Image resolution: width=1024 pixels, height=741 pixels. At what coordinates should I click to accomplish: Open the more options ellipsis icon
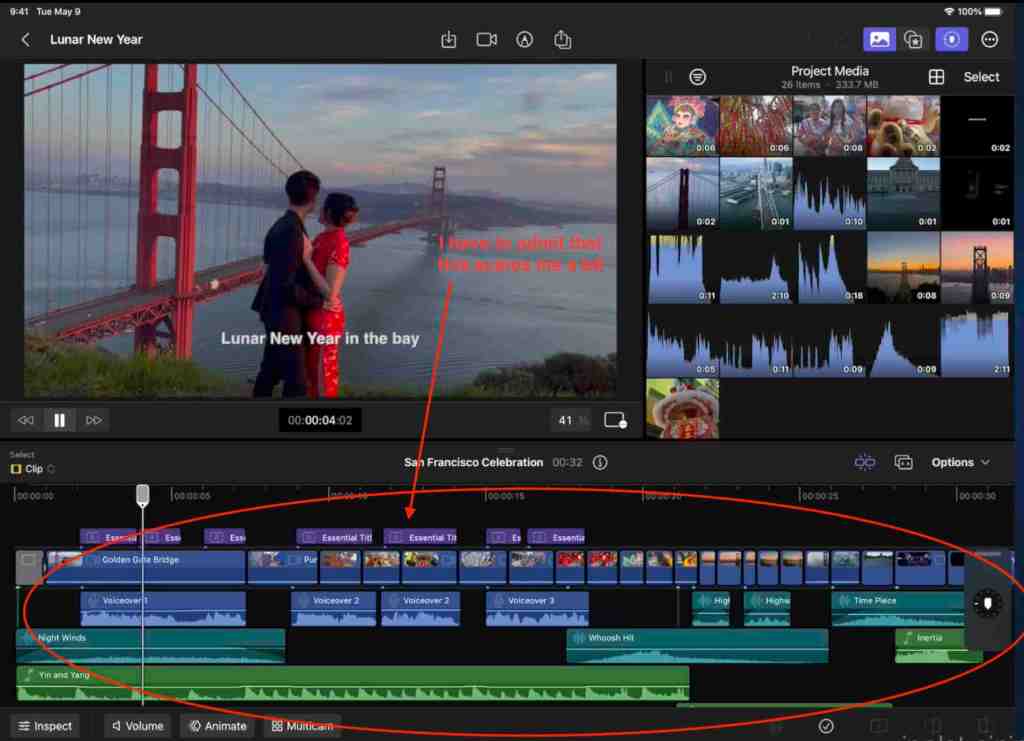[x=990, y=40]
